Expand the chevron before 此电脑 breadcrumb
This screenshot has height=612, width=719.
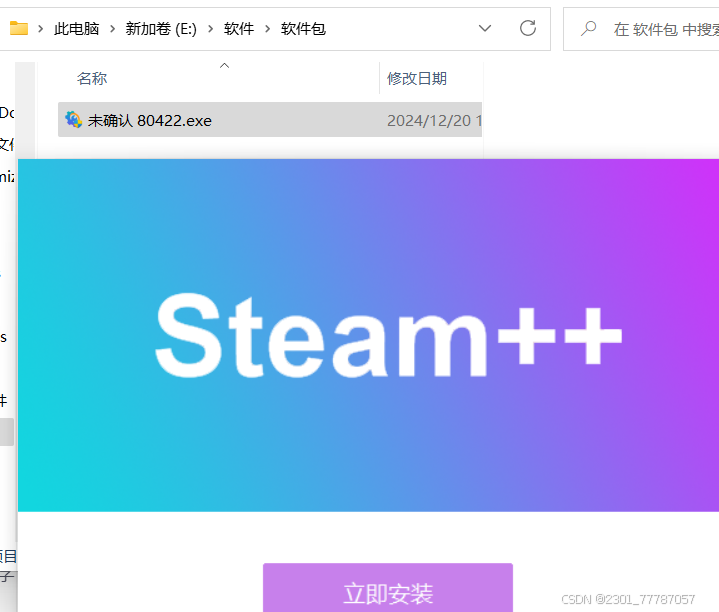40,29
